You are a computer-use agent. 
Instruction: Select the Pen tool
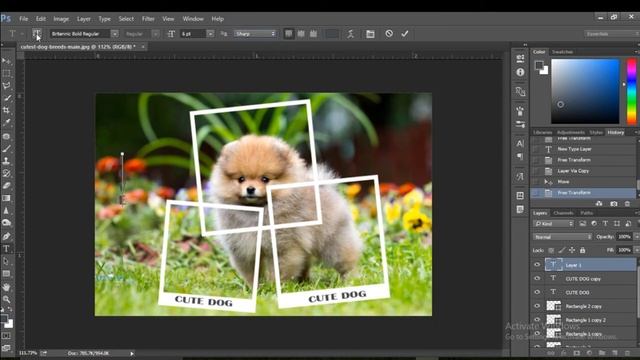(6, 236)
